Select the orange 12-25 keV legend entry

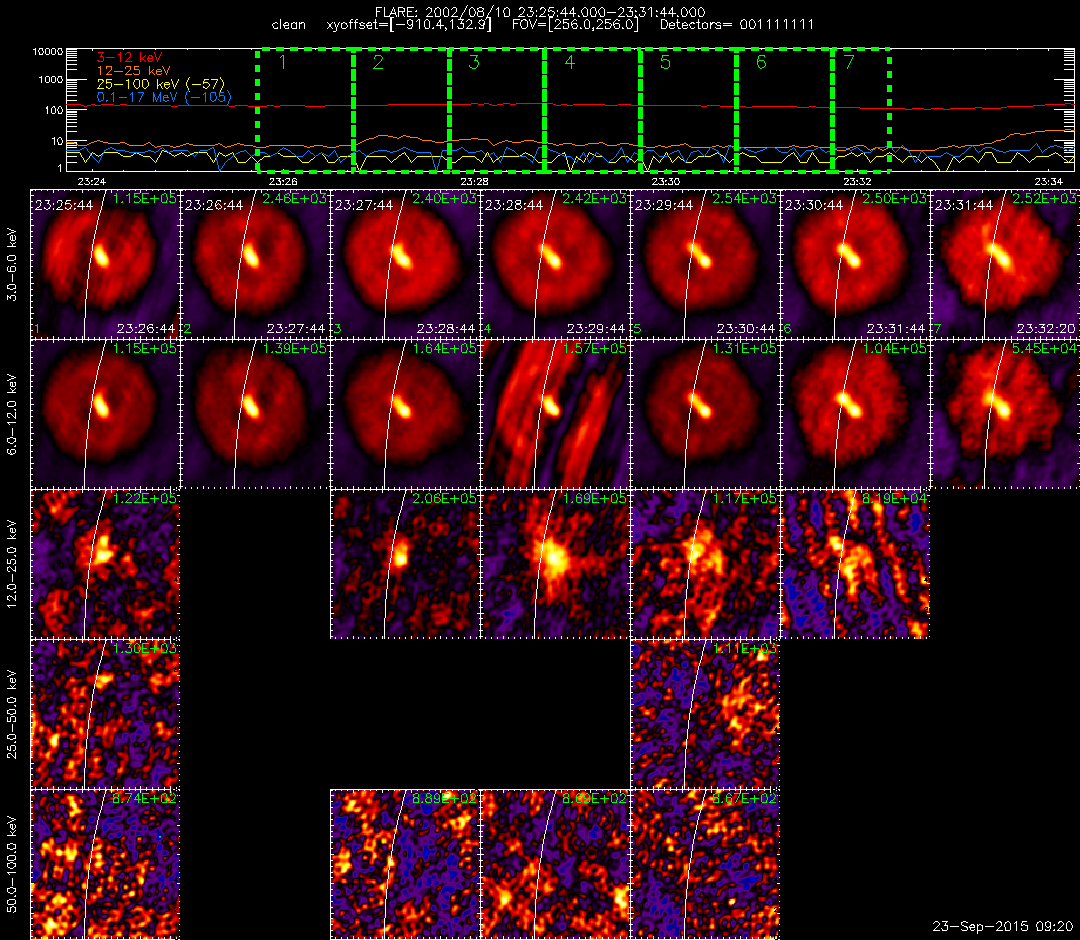click(133, 71)
